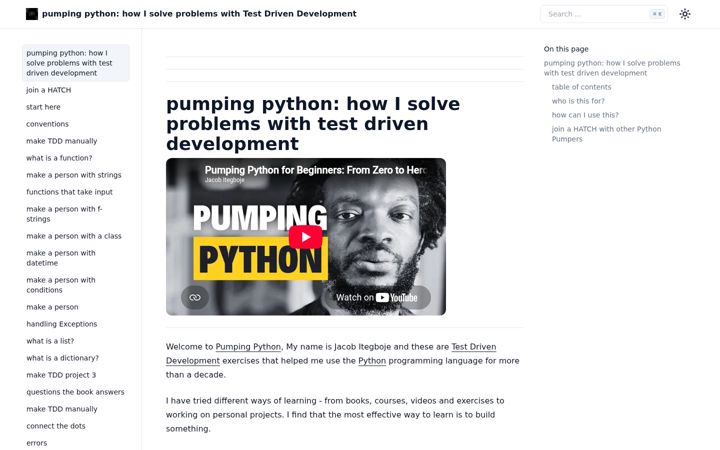The height and width of the screenshot is (450, 720).
Task: Open 'functions that take input' page
Action: [x=69, y=192]
